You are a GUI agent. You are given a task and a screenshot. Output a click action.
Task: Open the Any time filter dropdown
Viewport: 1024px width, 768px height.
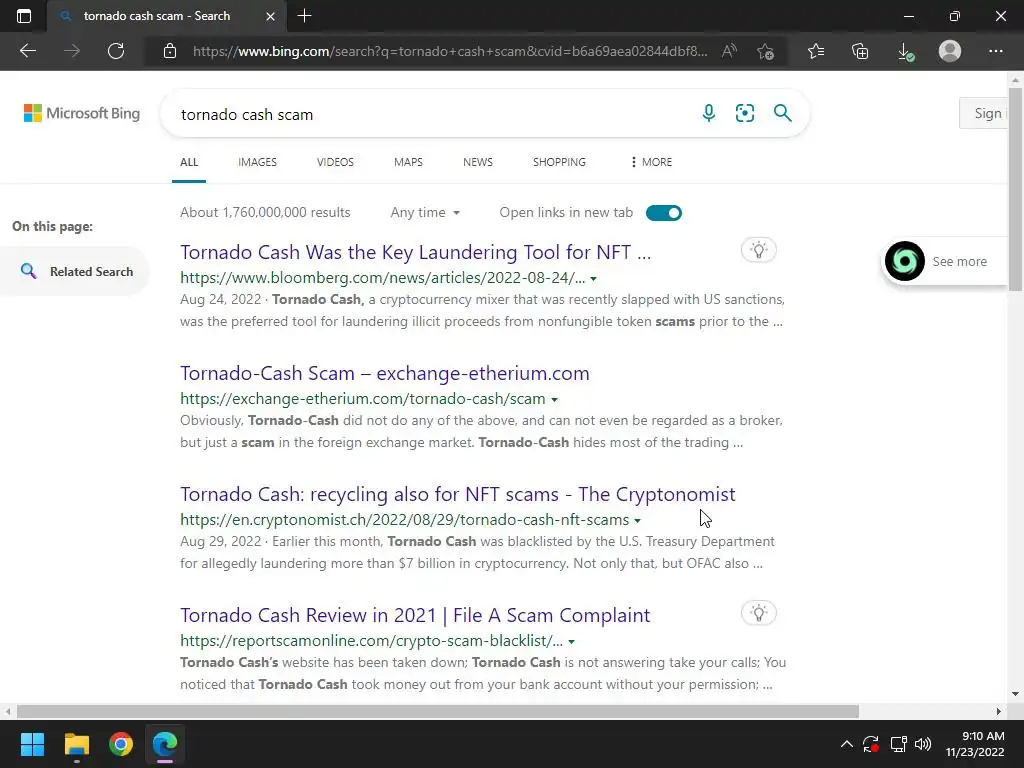(x=425, y=213)
